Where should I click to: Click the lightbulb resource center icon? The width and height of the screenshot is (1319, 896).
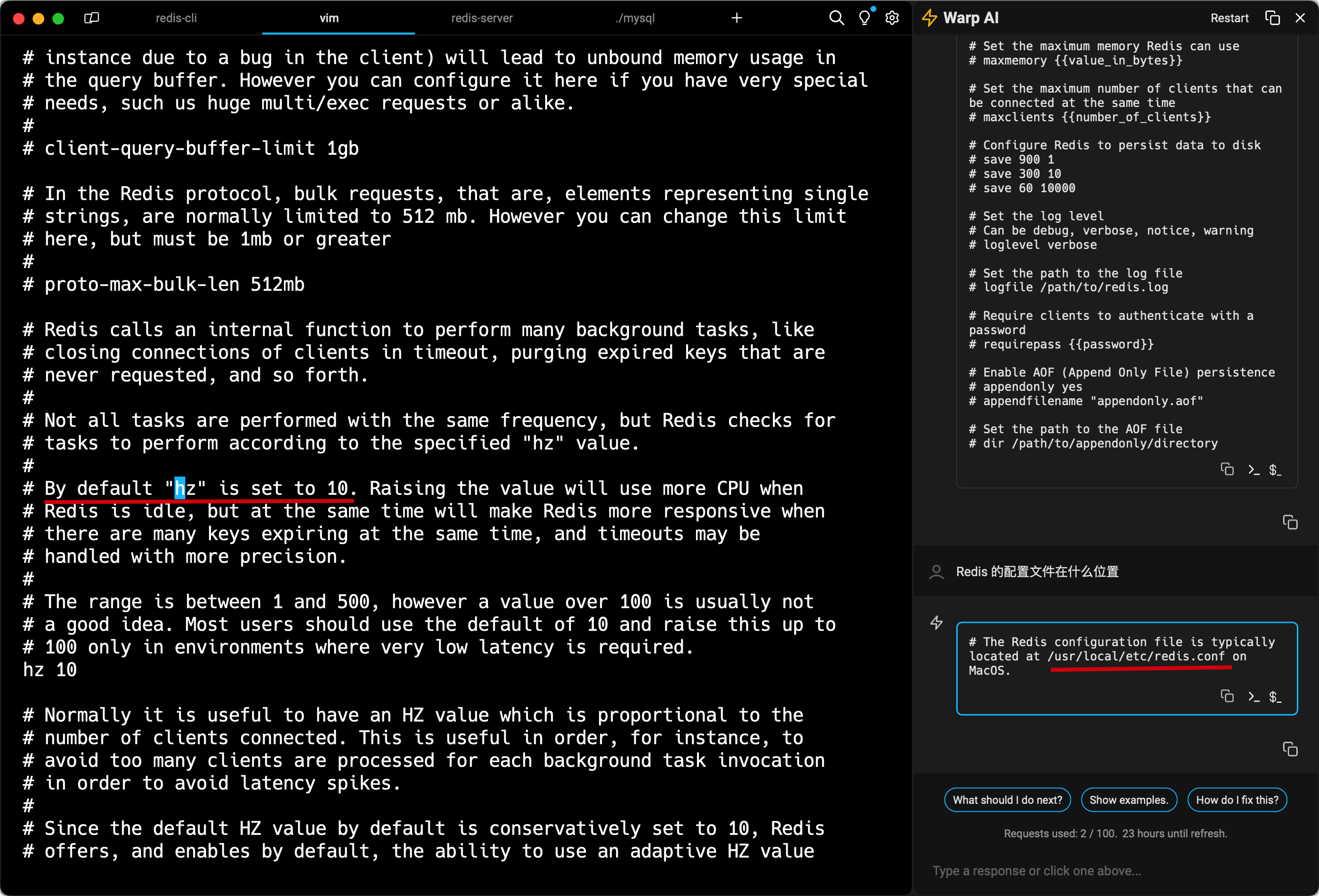[864, 18]
